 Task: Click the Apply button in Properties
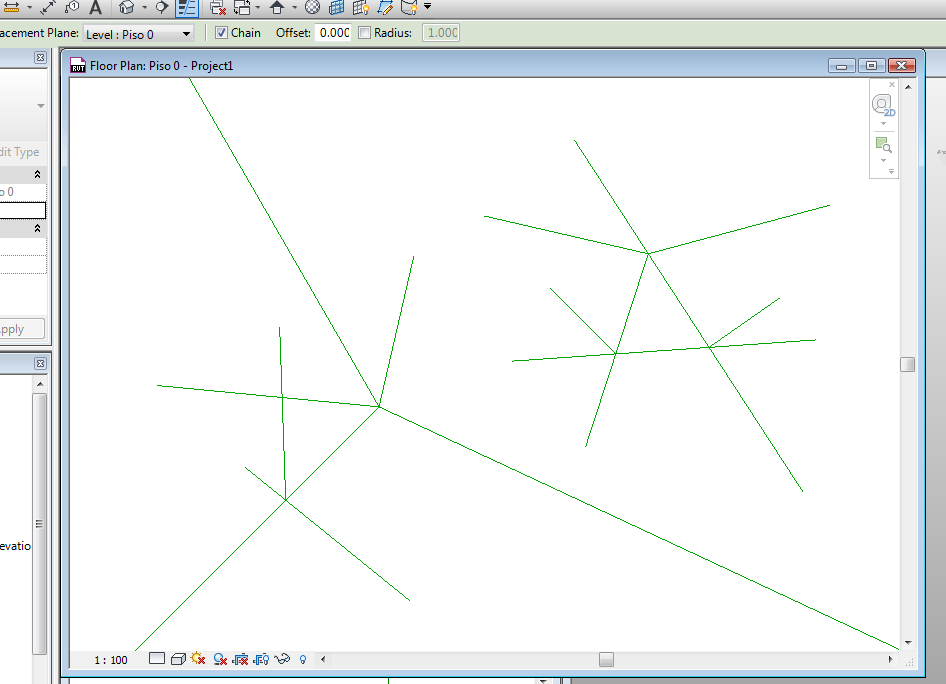[x=22, y=329]
